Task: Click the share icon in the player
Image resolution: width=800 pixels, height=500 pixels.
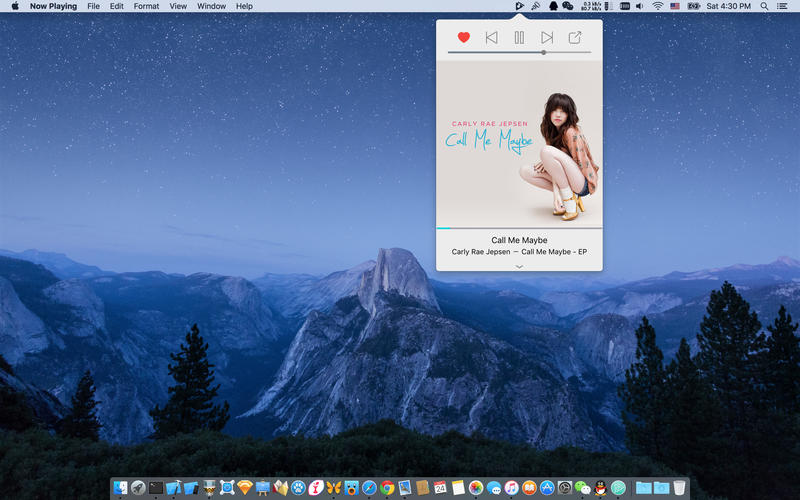Action: (575, 38)
